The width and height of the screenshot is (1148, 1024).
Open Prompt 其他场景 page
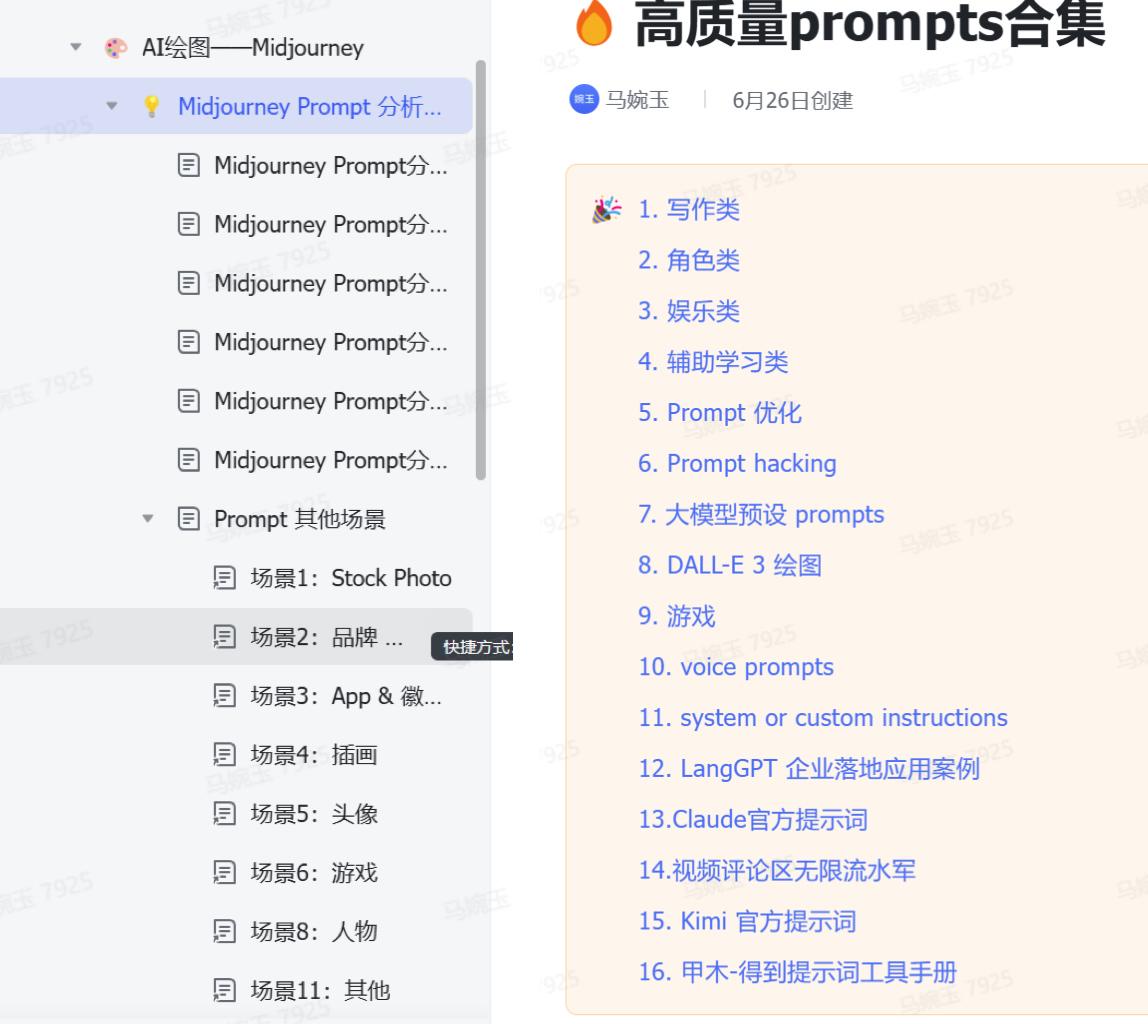click(299, 519)
